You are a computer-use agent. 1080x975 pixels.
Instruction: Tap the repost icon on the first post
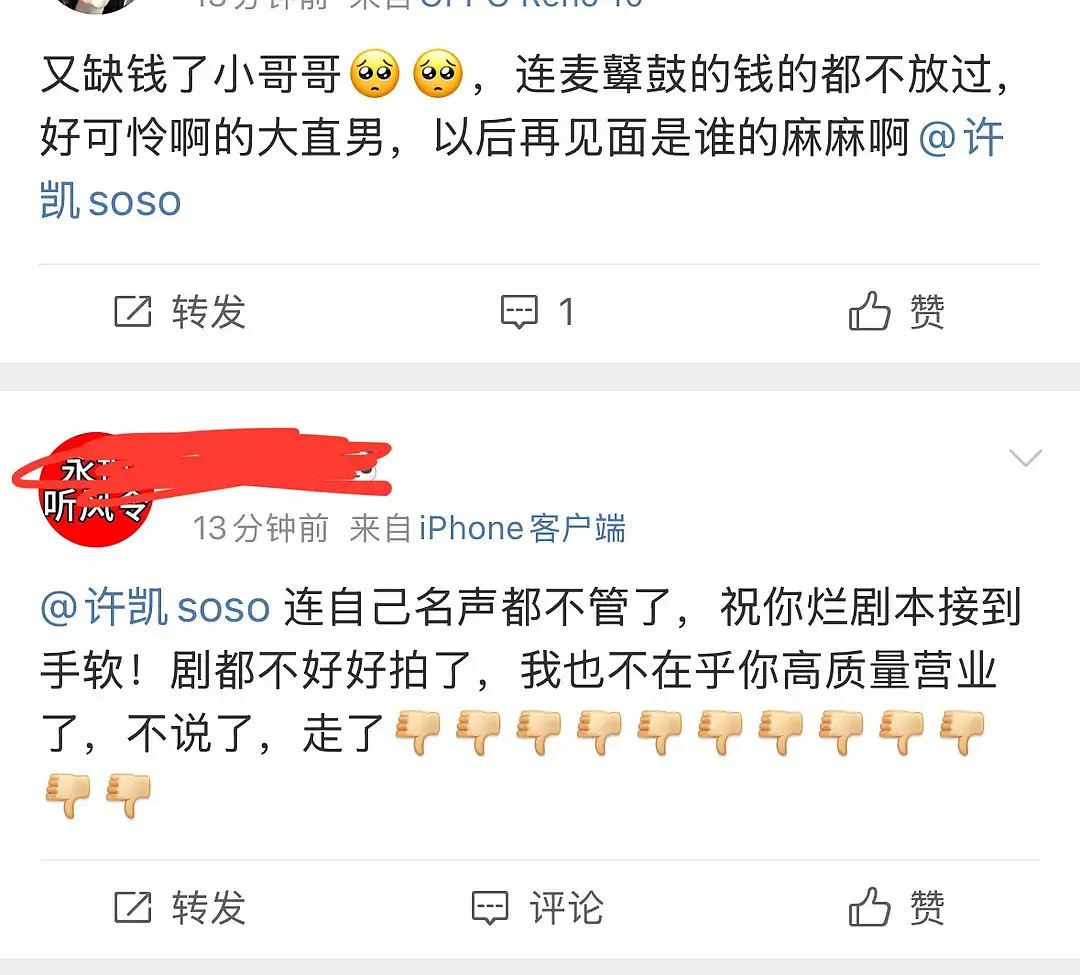click(132, 311)
